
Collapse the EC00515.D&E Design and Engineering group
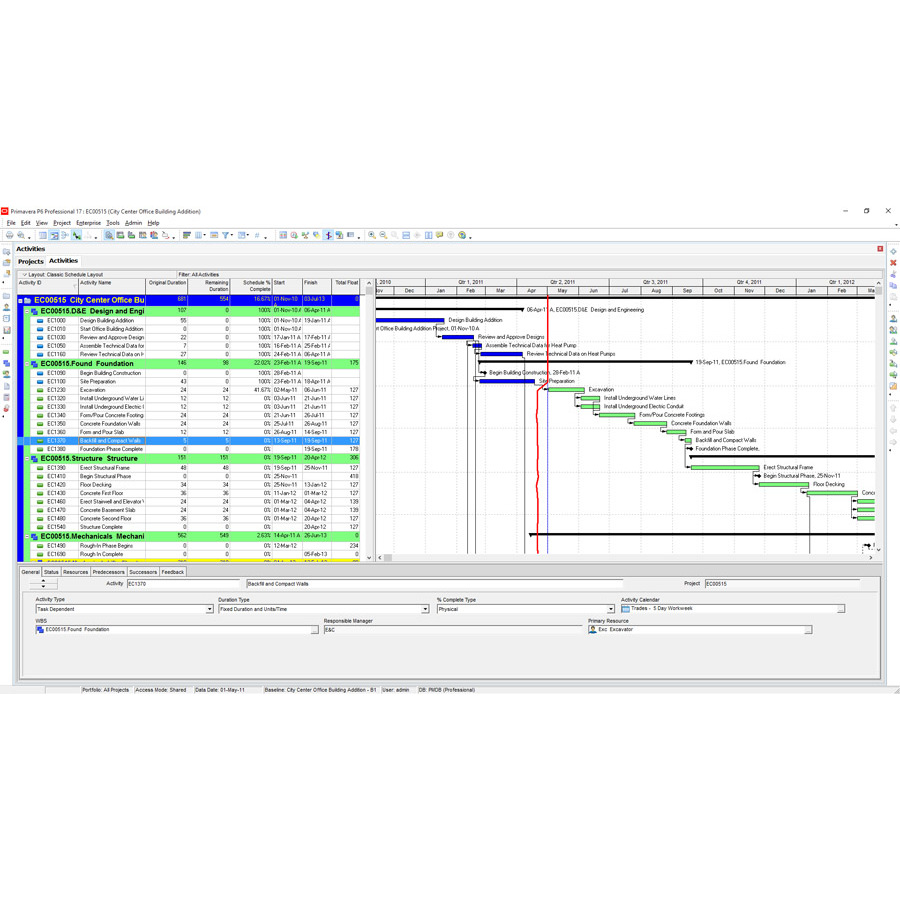[x=27, y=311]
